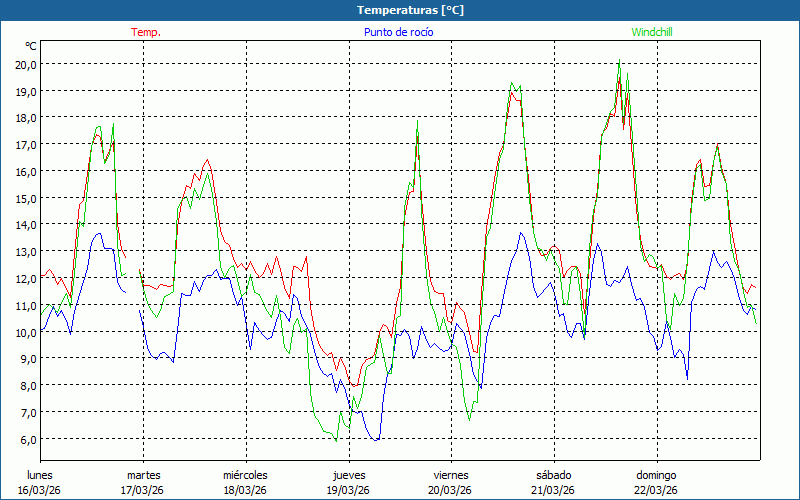This screenshot has width=800, height=500.
Task: Select the 22/03/26 date label
Action: click(656, 490)
